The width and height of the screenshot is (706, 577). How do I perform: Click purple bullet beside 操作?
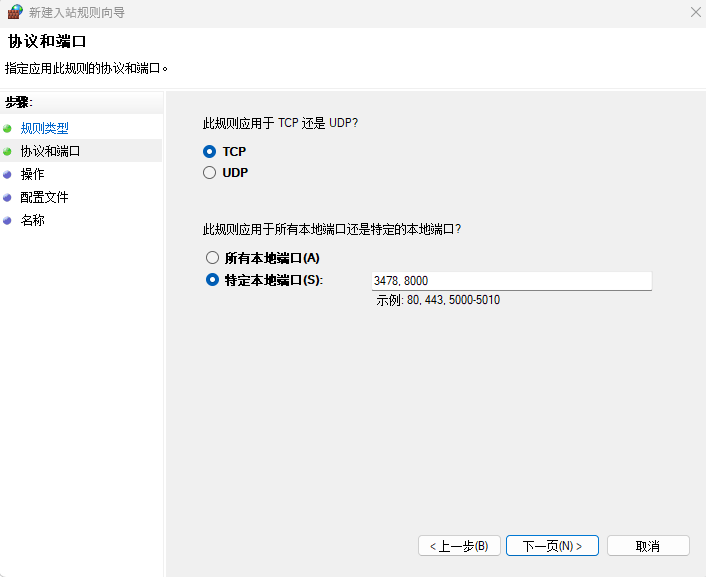click(x=7, y=174)
